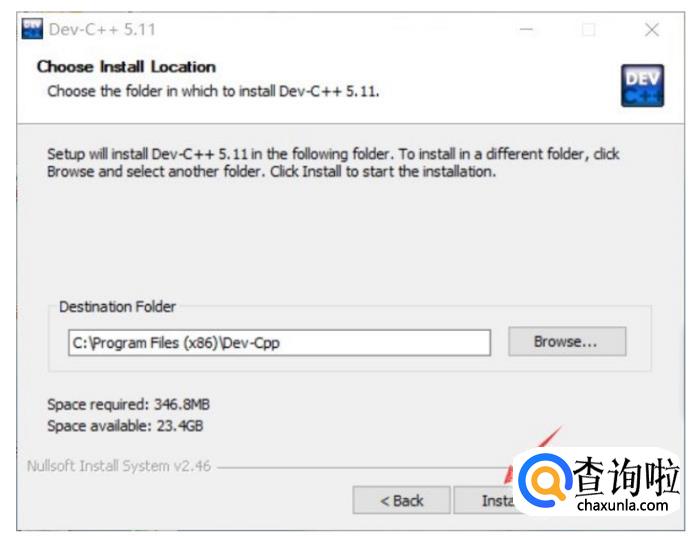The image size is (692, 536).
Task: Go to previous step with Back
Action: 401,500
